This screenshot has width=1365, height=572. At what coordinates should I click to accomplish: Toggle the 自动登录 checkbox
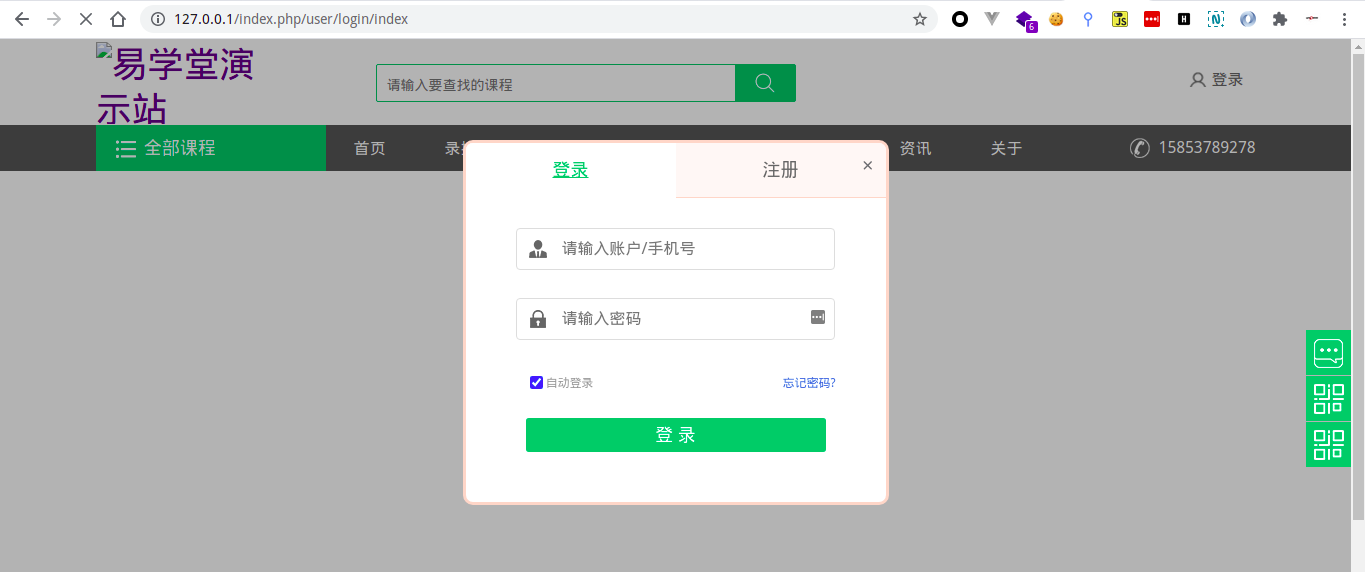[x=536, y=382]
